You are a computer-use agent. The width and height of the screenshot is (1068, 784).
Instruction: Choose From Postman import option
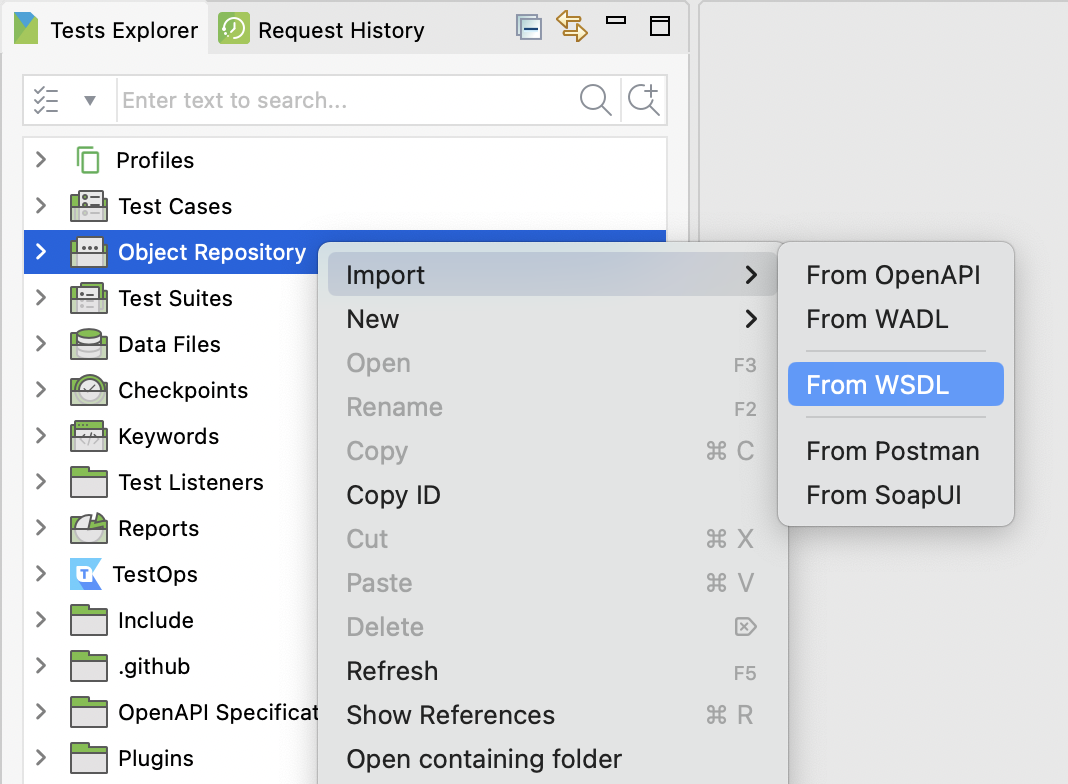pyautogui.click(x=893, y=451)
